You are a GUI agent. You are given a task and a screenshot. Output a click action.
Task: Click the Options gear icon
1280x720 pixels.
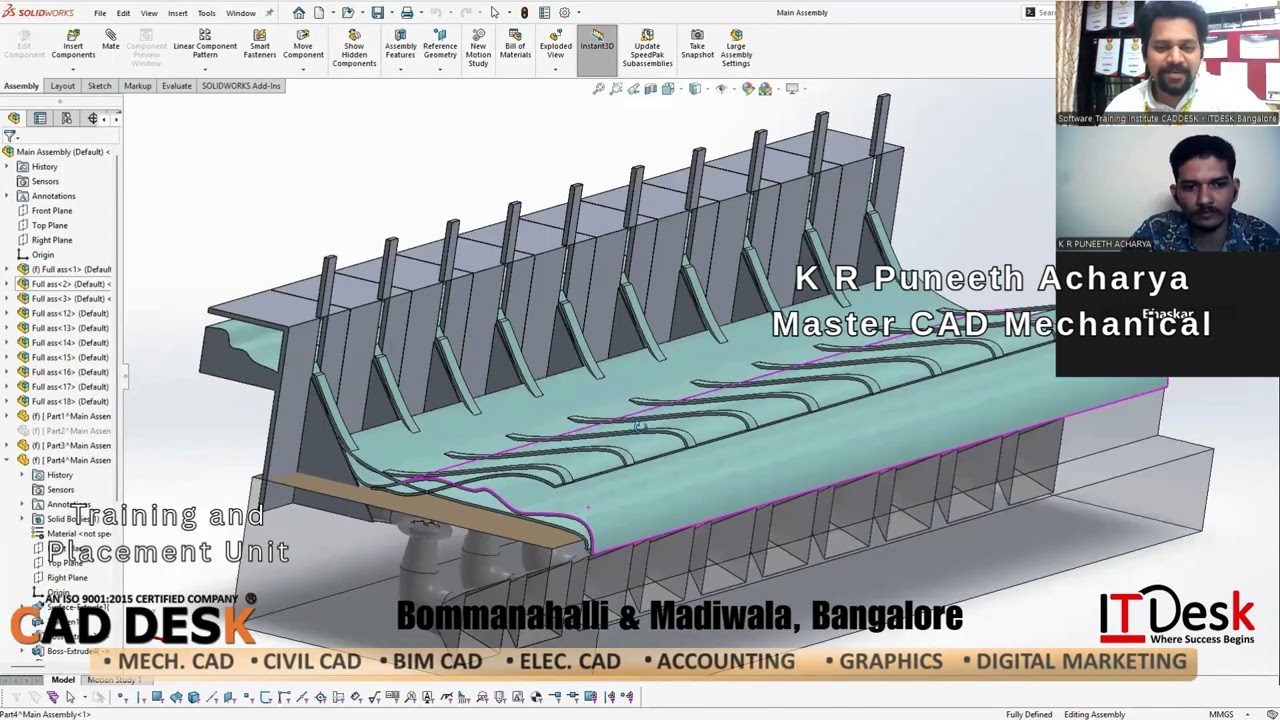coord(564,13)
